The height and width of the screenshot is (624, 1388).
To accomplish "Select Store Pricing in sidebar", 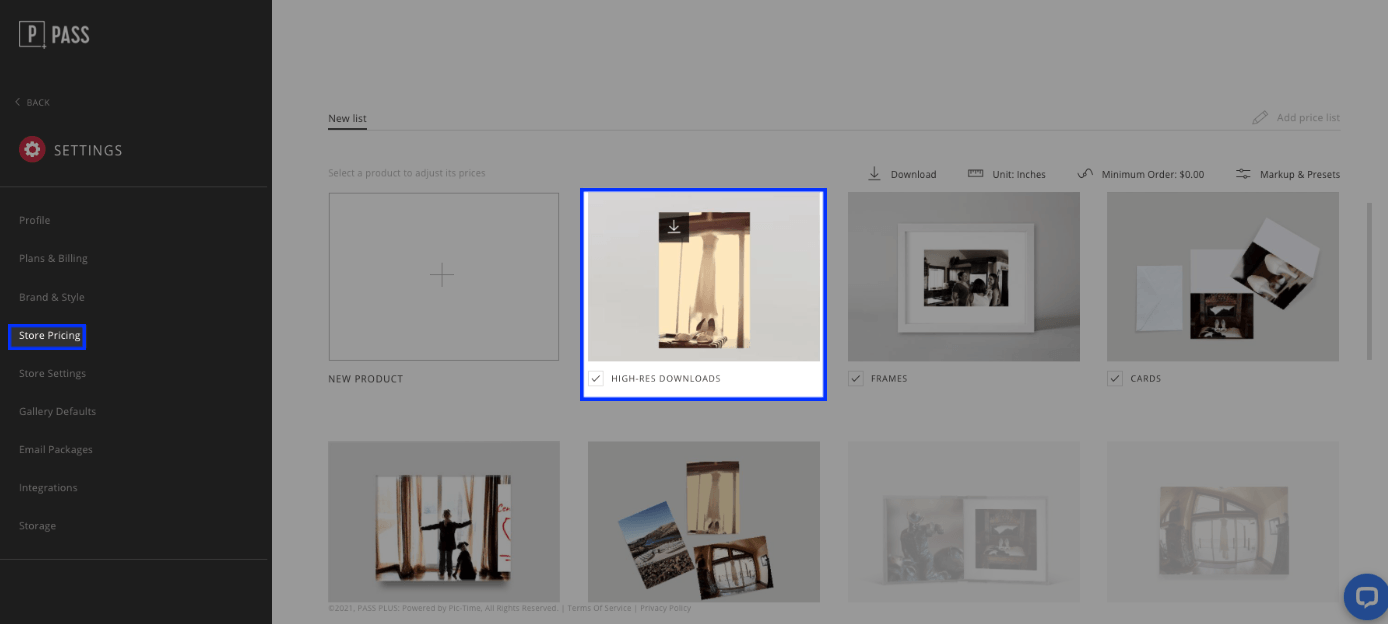I will click(x=49, y=335).
